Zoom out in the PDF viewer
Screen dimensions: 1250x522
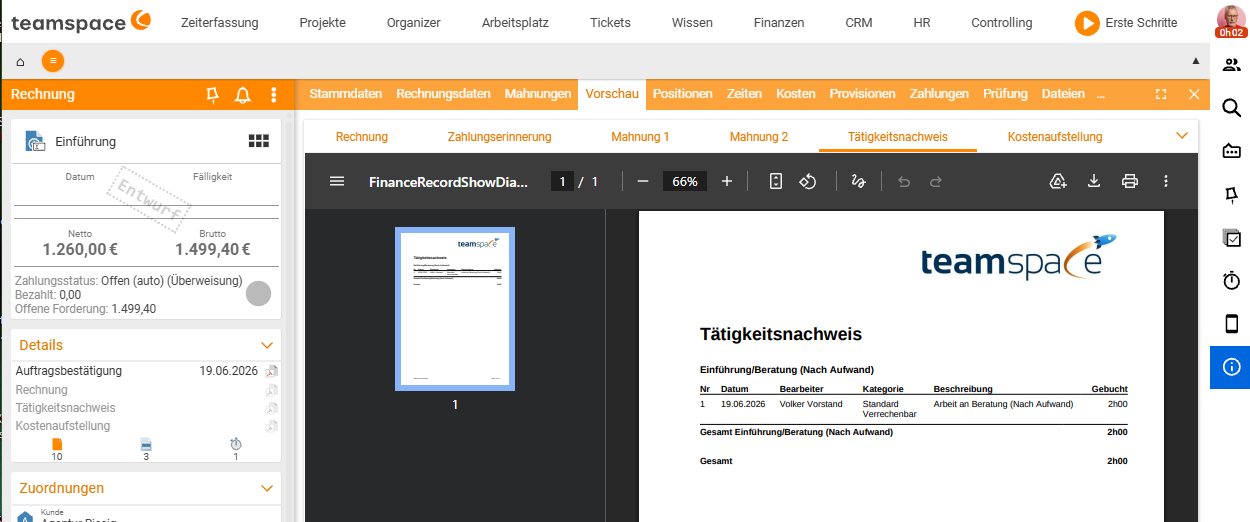[643, 181]
